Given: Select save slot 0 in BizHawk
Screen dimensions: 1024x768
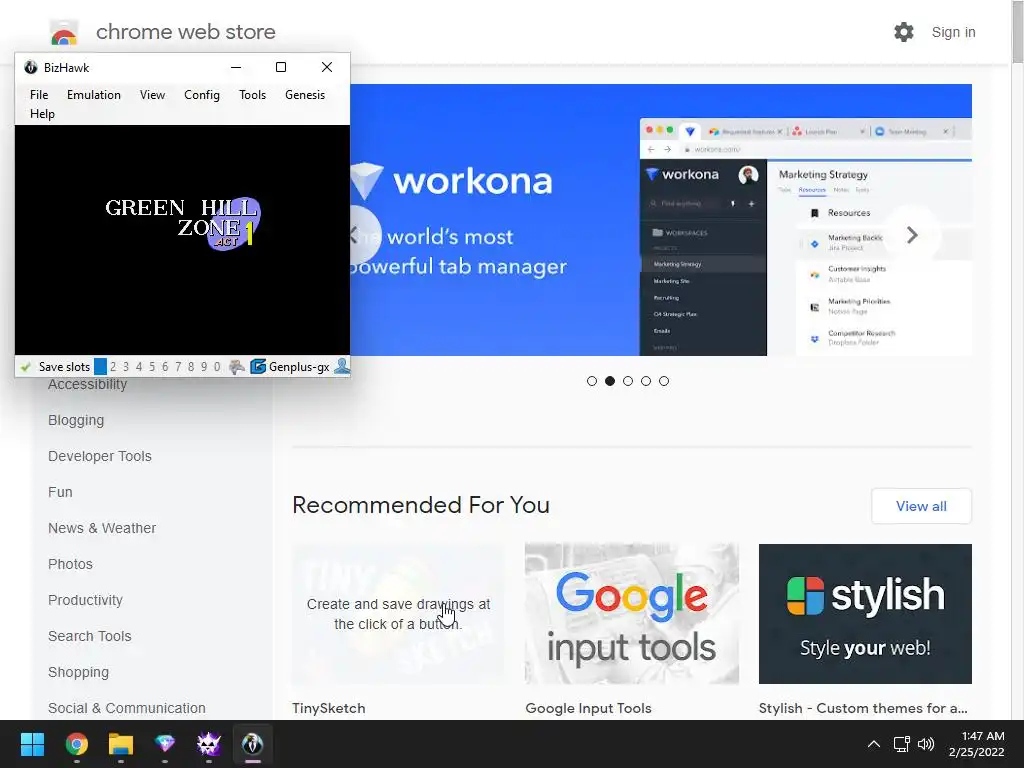Looking at the screenshot, I should point(217,367).
